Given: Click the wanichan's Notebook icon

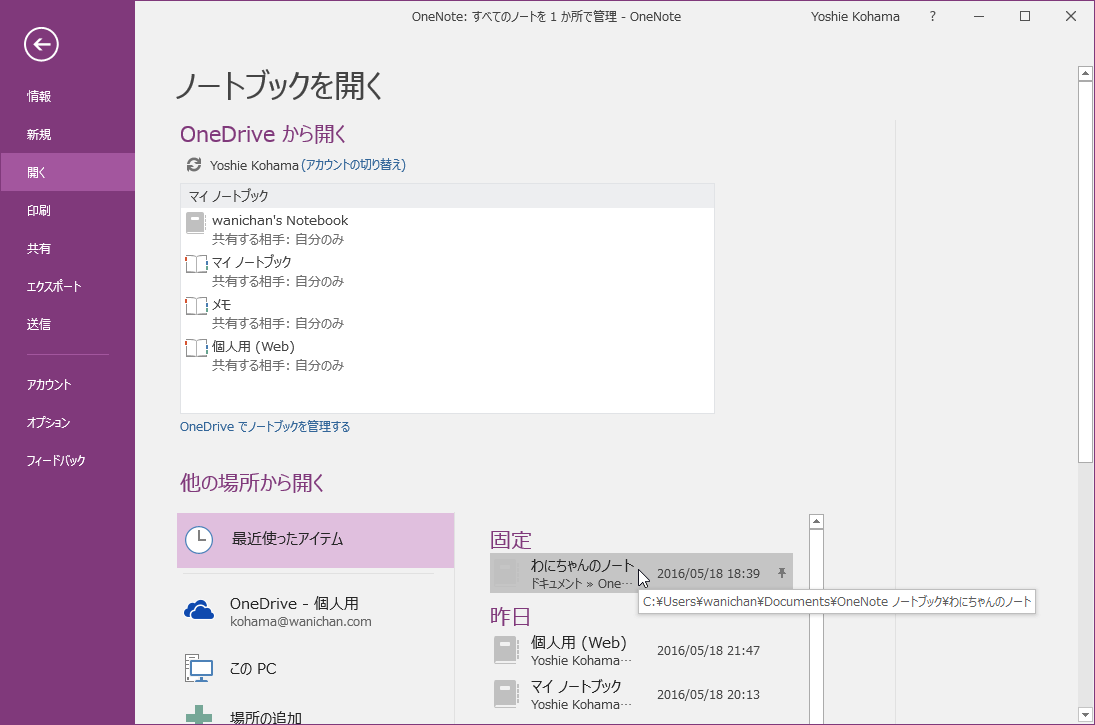Looking at the screenshot, I should pos(196,223).
